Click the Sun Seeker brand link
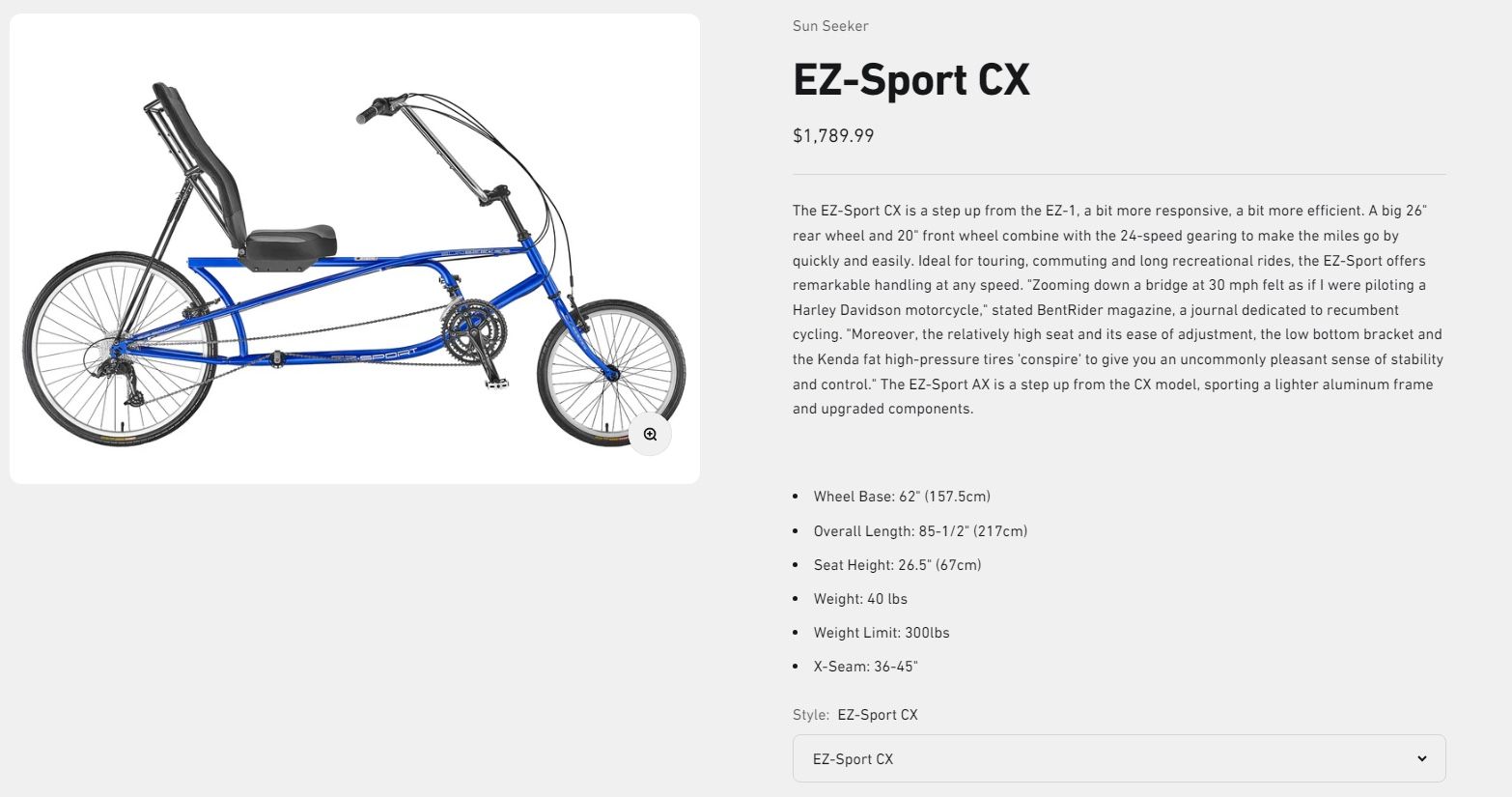Screen dimensions: 1512x797 [829, 26]
